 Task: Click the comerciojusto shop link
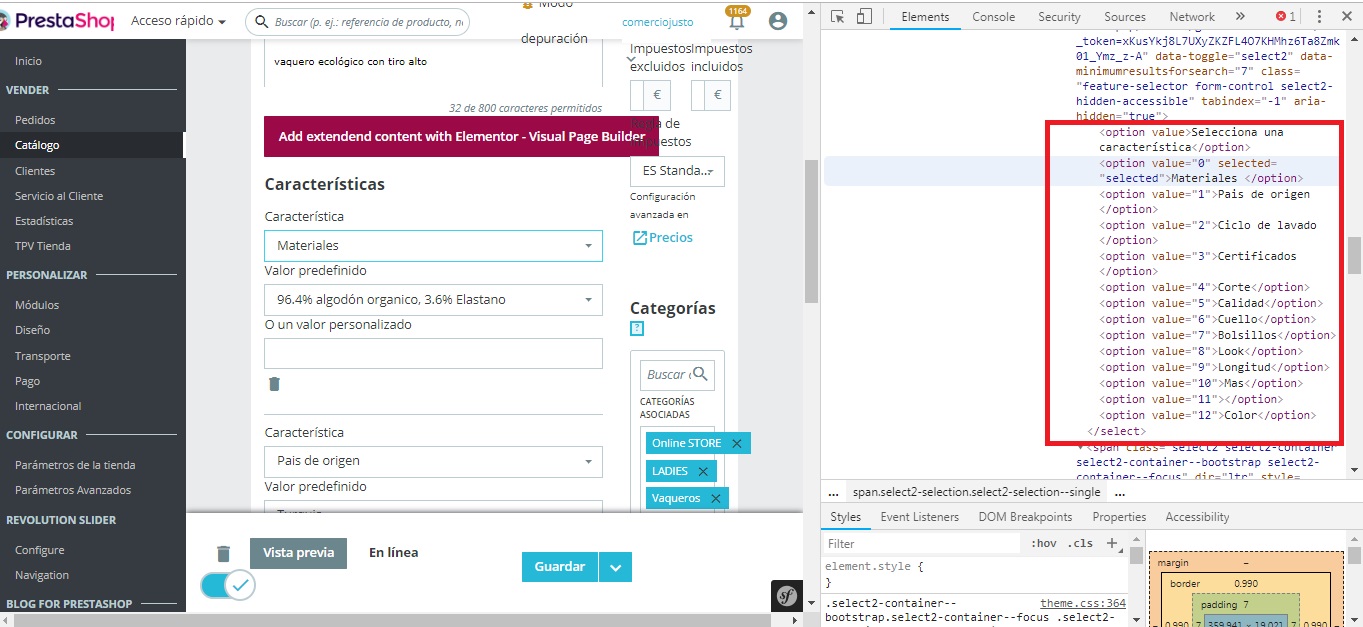658,22
